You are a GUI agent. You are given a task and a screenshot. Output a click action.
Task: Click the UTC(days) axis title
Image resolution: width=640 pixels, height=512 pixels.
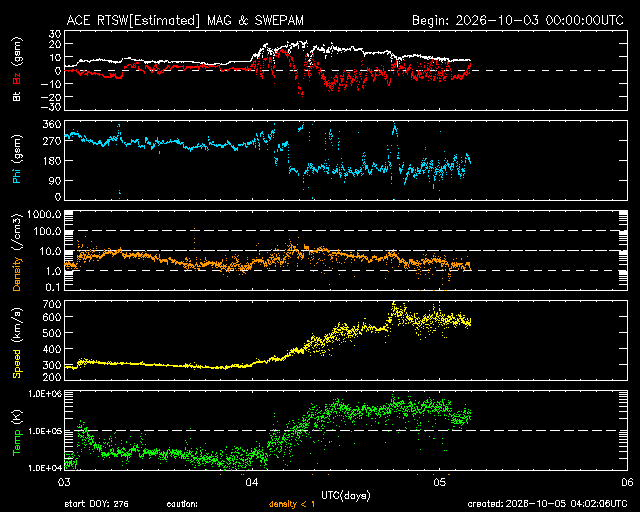[x=346, y=496]
